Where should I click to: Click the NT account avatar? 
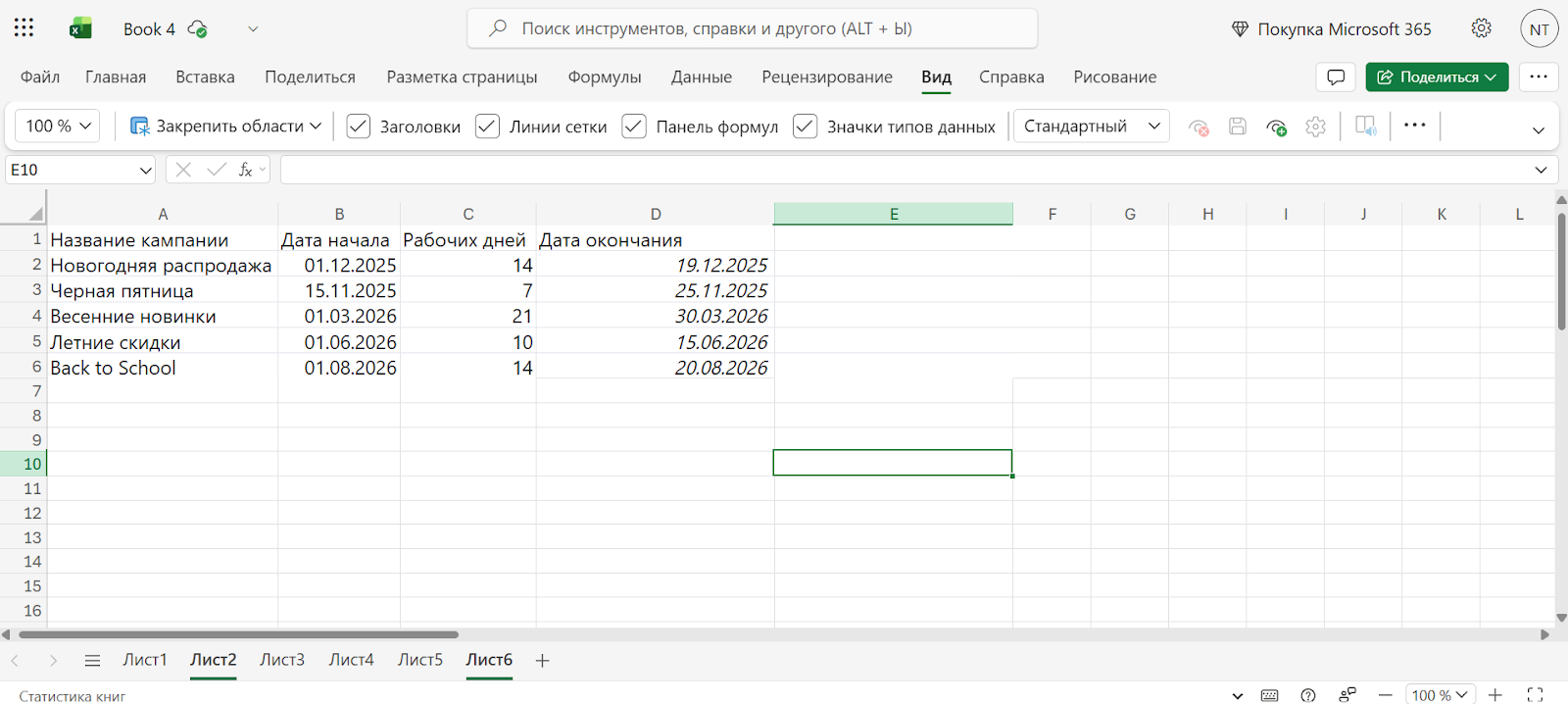coord(1539,29)
